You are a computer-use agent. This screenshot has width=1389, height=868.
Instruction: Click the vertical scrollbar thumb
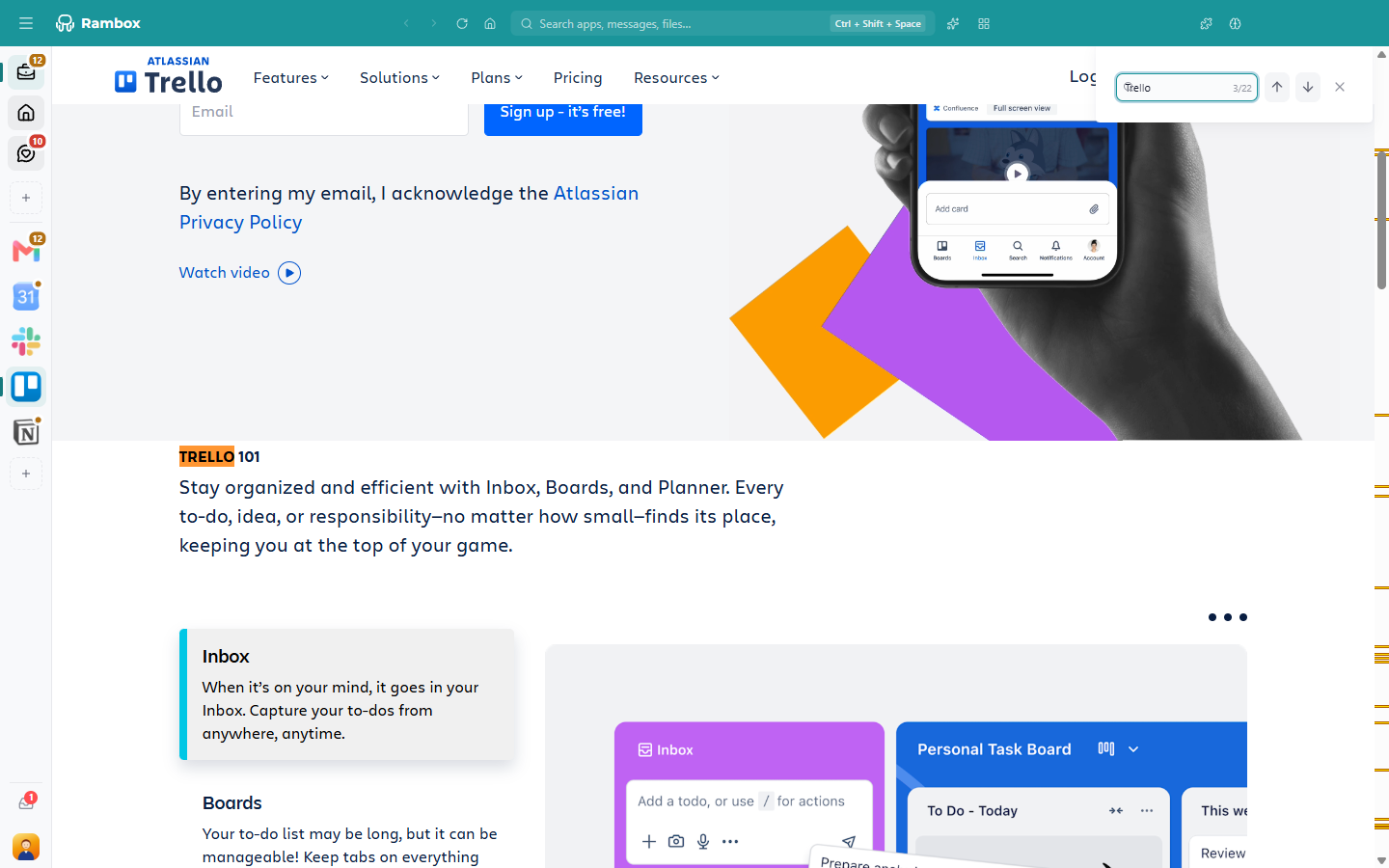click(x=1381, y=220)
